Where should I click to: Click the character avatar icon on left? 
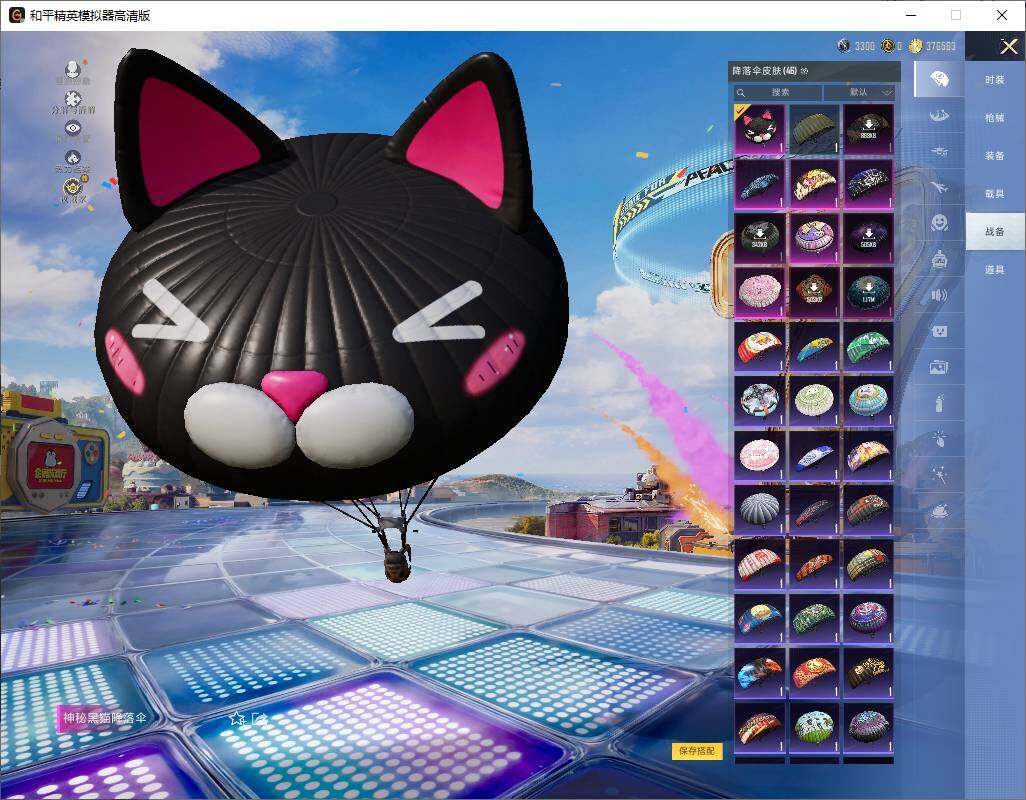[x=73, y=69]
